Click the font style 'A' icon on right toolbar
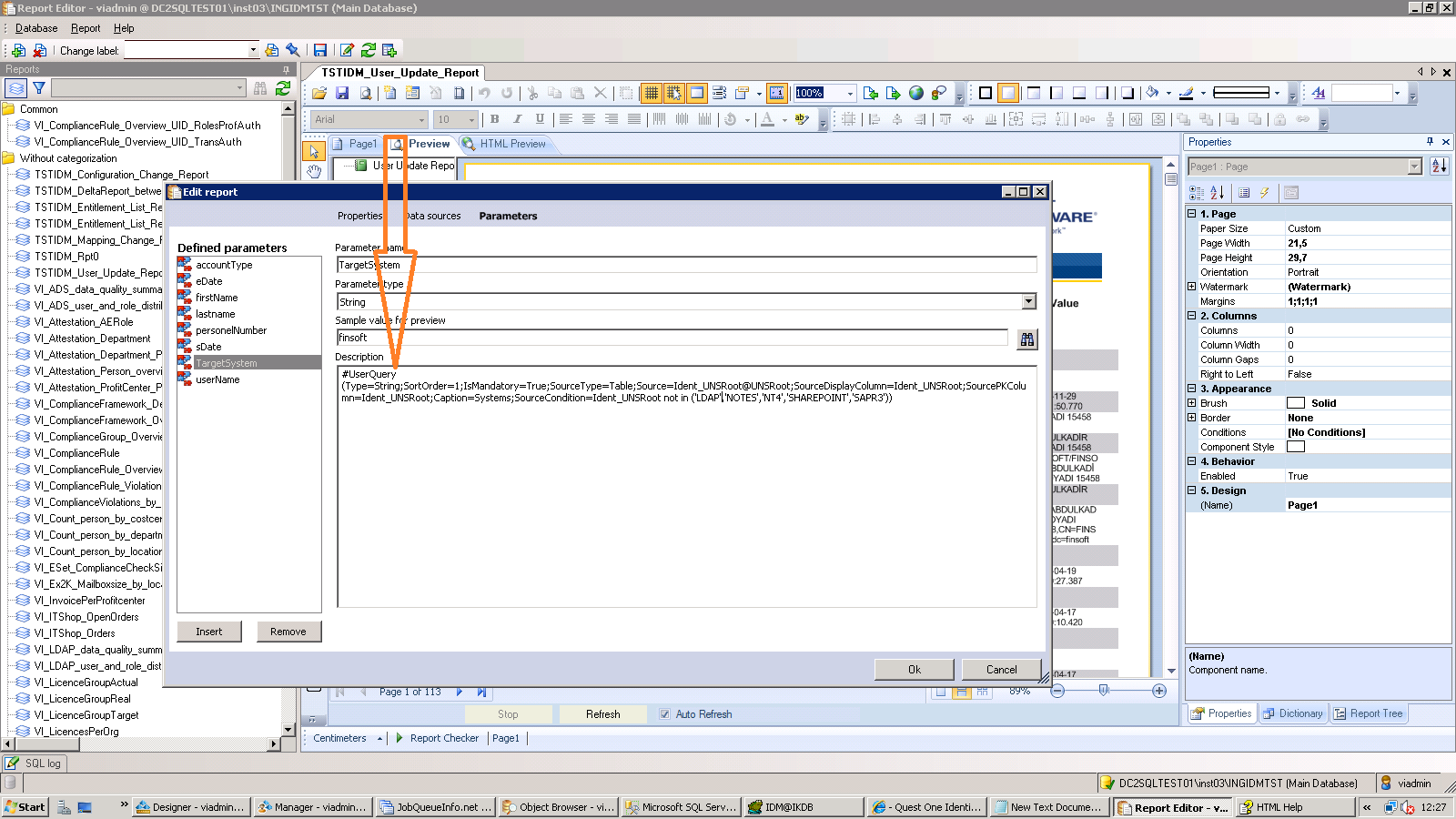The height and width of the screenshot is (819, 1456). tap(1319, 93)
